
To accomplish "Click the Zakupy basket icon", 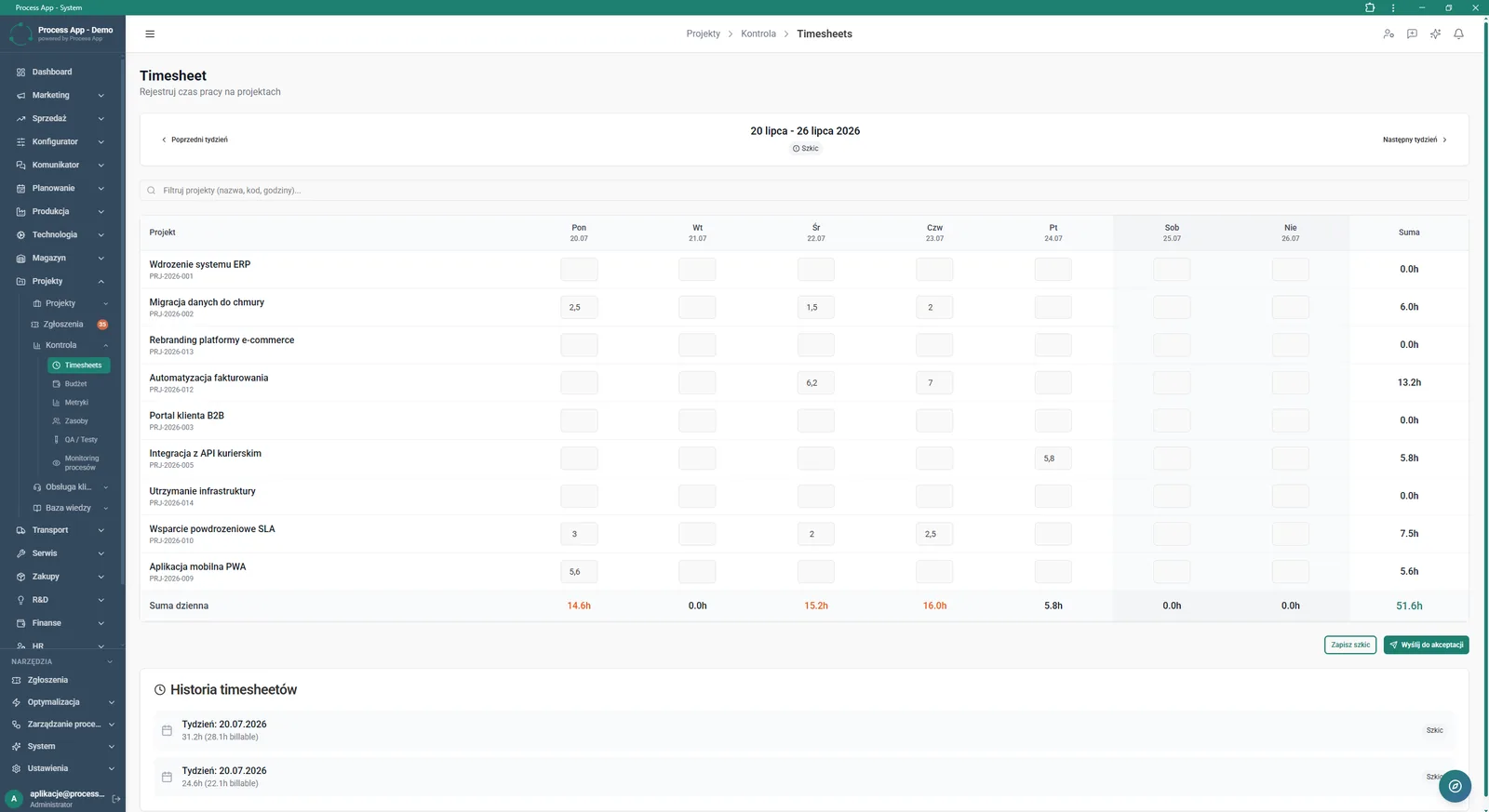I will tap(20, 577).
